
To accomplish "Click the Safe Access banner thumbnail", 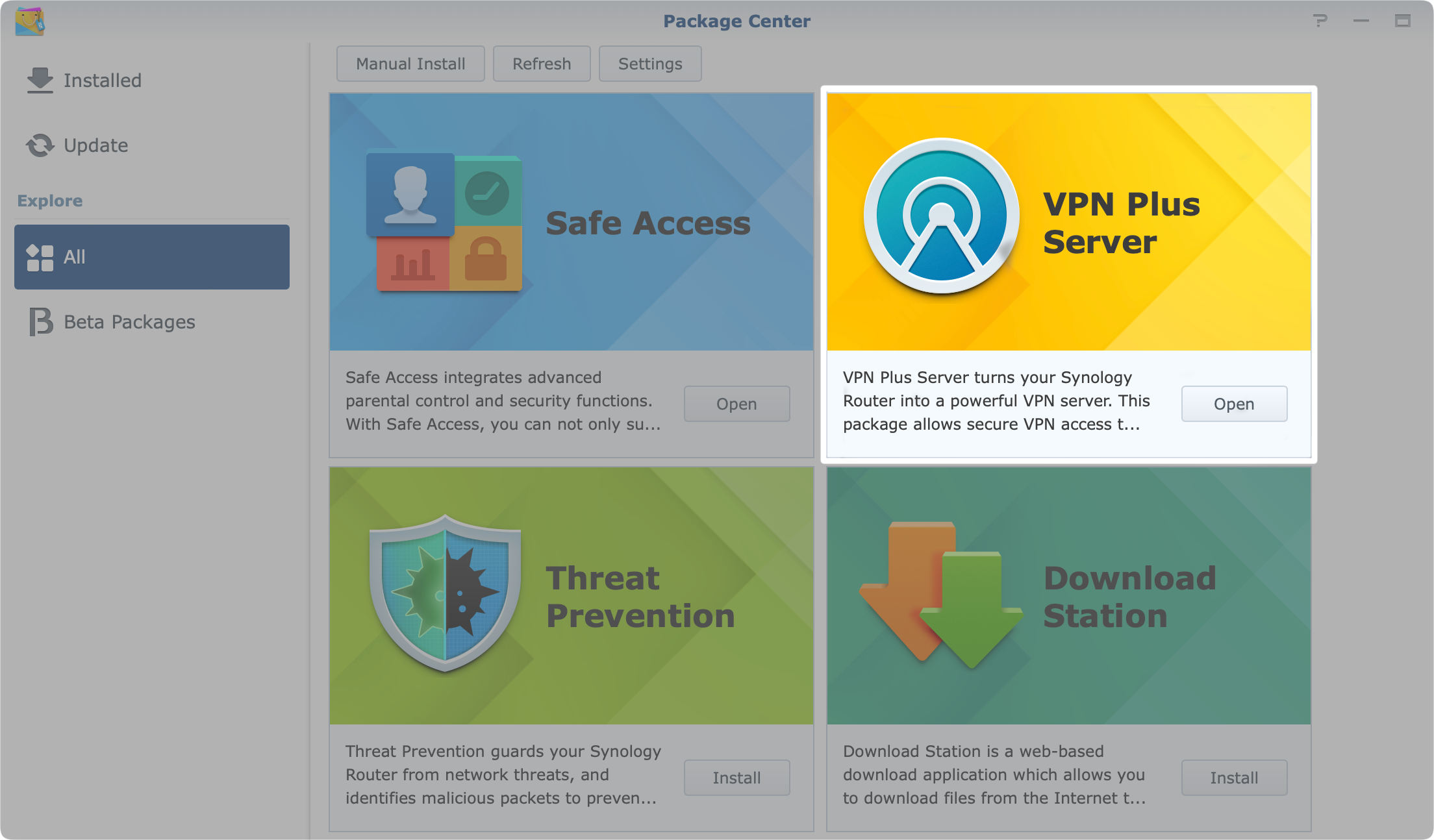I will point(572,222).
